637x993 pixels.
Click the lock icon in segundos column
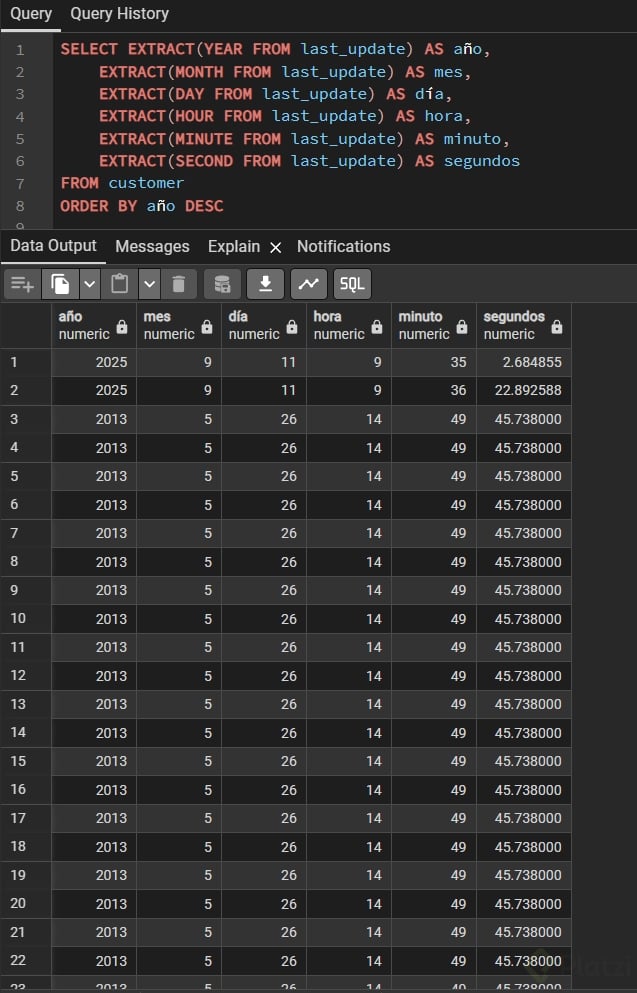(557, 327)
